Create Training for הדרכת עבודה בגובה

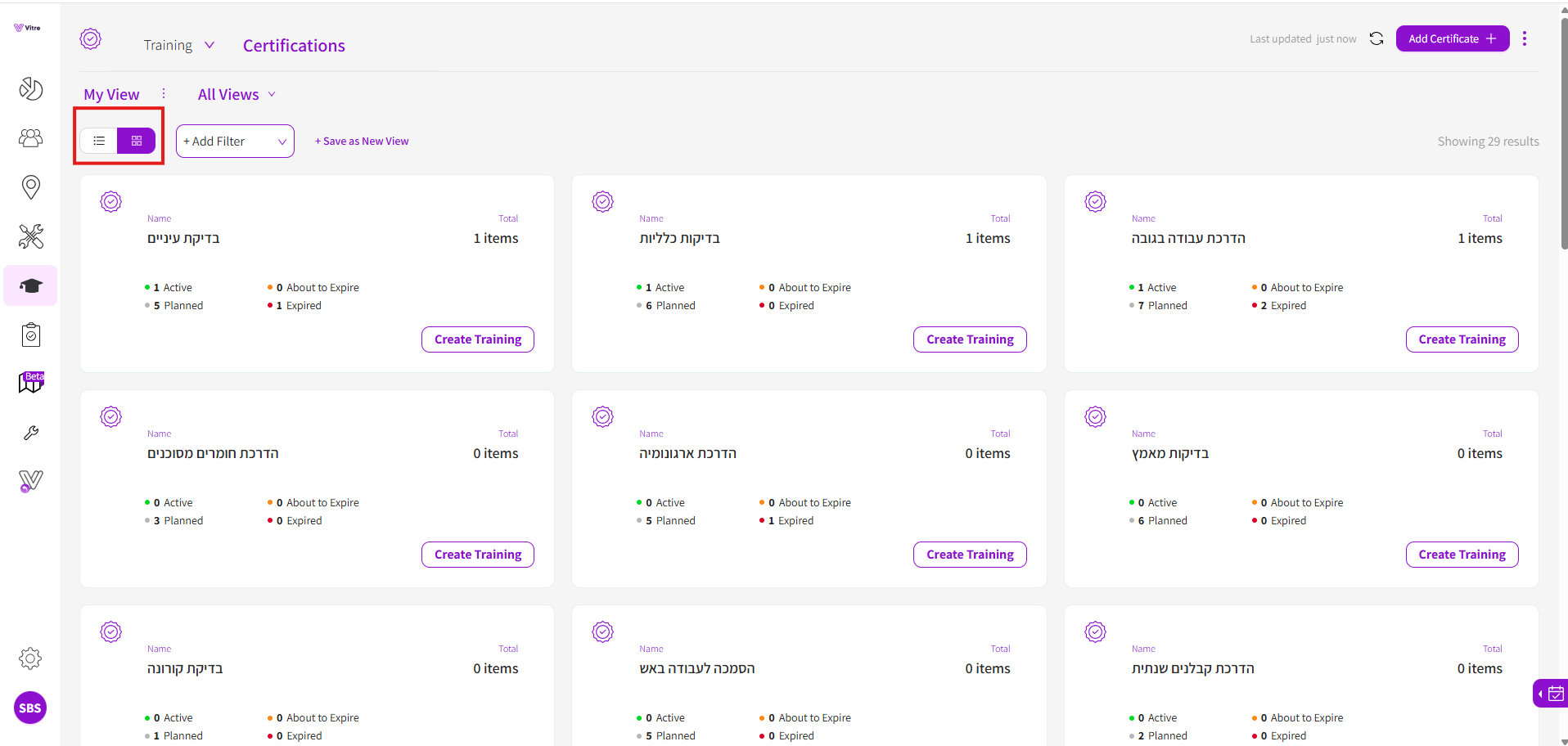pyautogui.click(x=1462, y=339)
